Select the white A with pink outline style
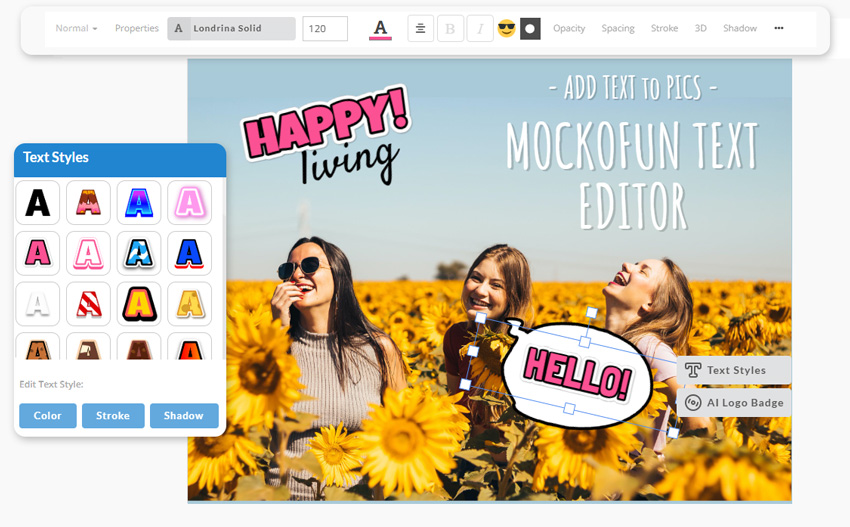Screen dimensions: 850x527 tap(88, 253)
